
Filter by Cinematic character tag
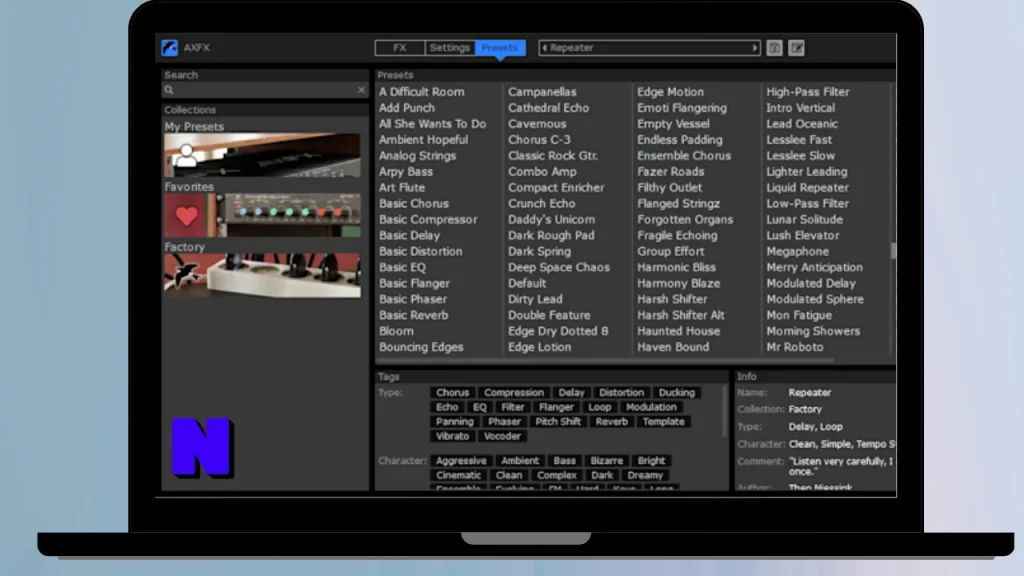point(458,475)
